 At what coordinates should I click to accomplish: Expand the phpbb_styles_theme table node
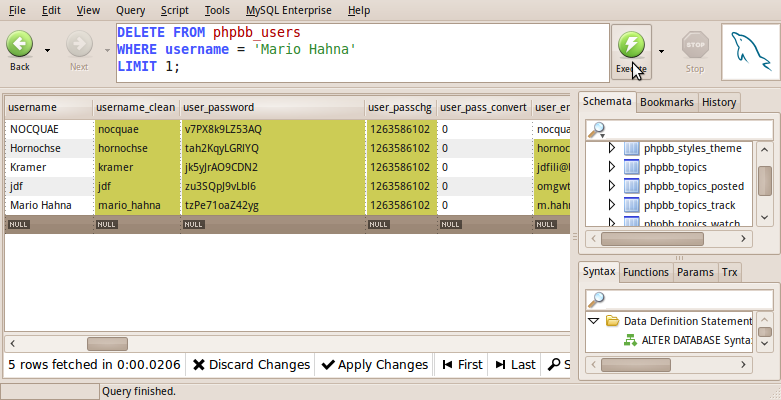[x=612, y=148]
